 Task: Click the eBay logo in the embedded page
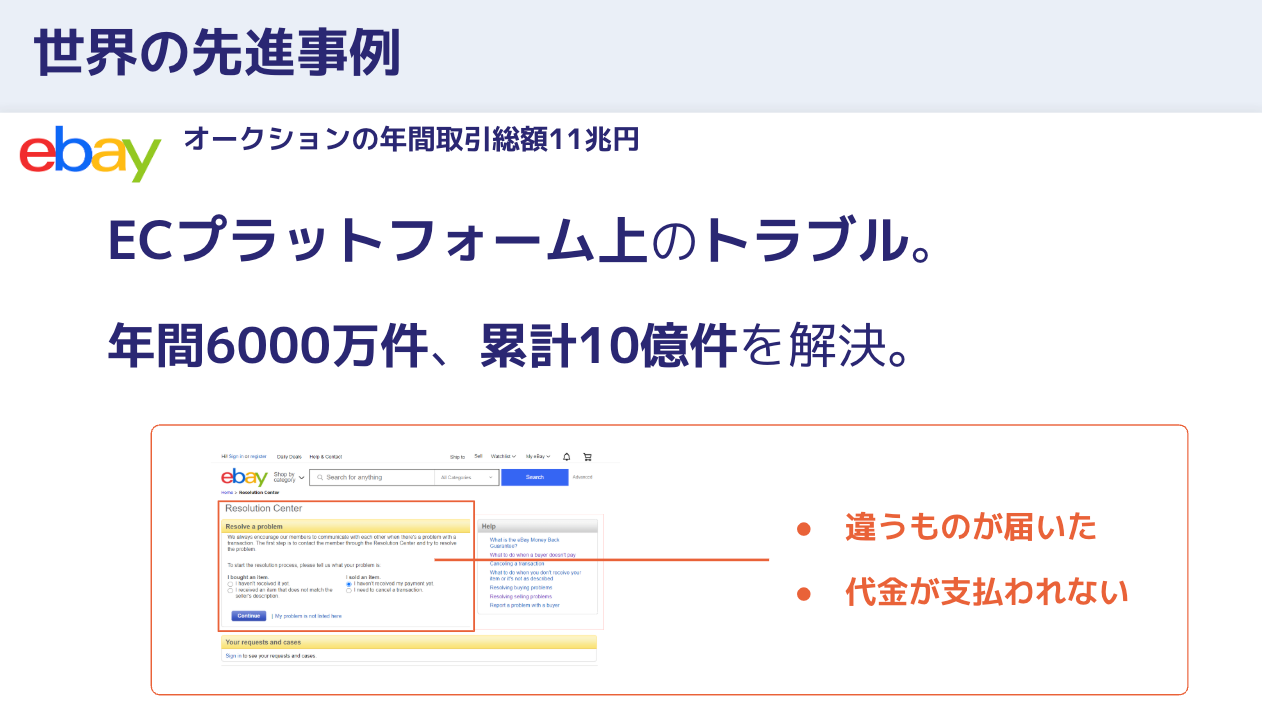pyautogui.click(x=244, y=477)
